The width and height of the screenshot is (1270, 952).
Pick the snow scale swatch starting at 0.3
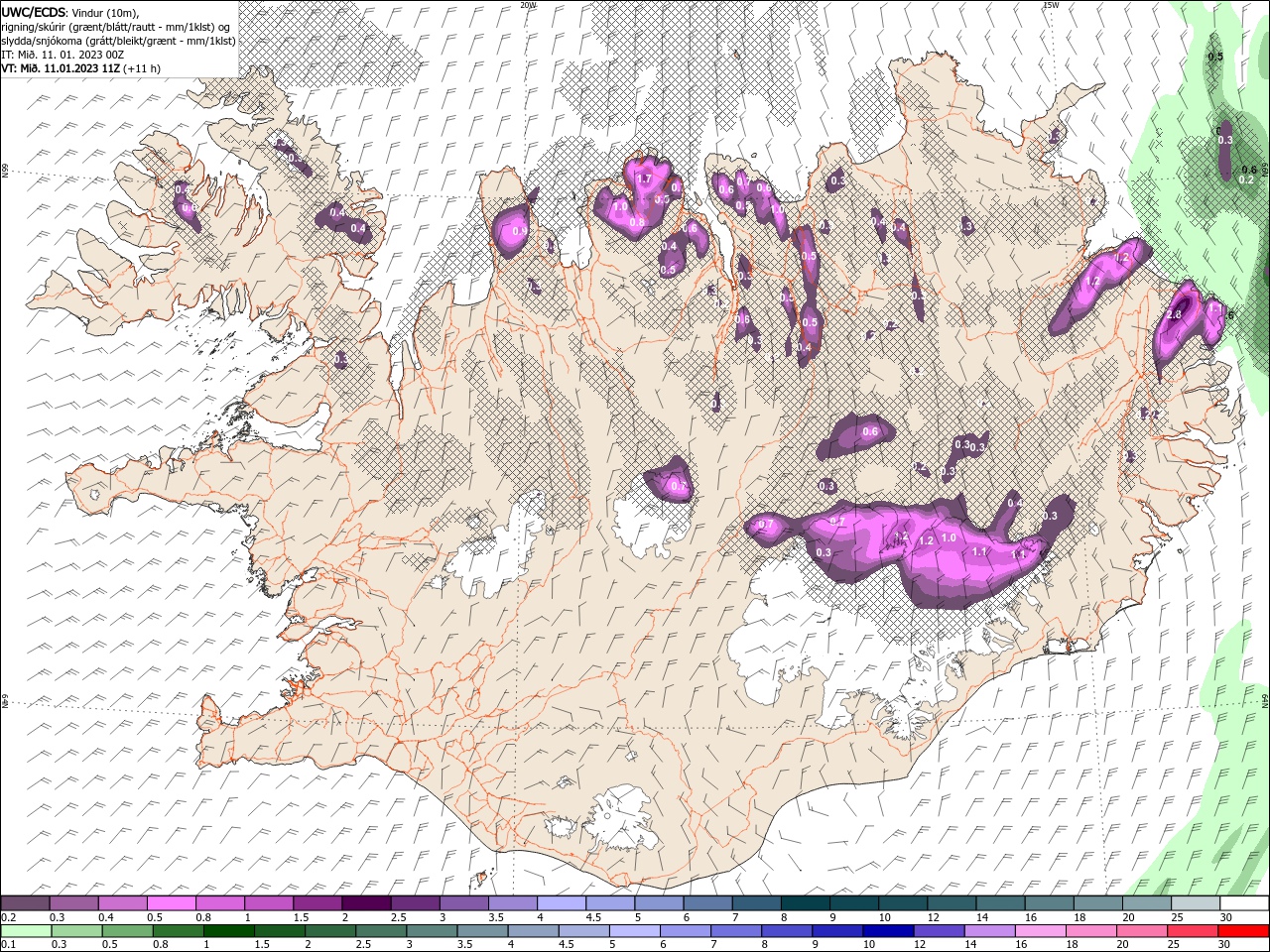click(73, 903)
